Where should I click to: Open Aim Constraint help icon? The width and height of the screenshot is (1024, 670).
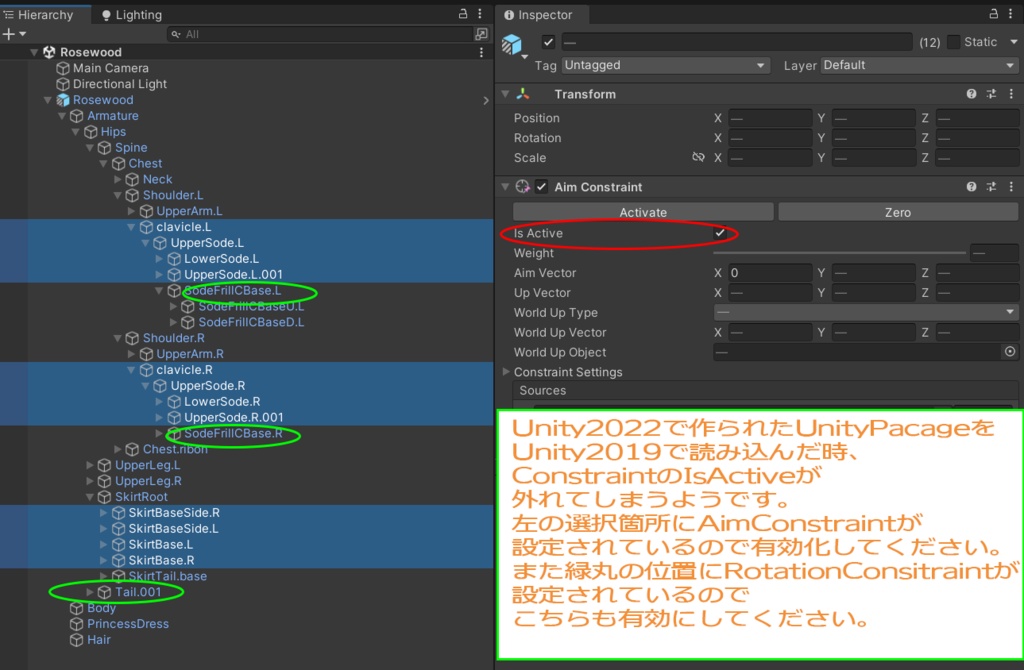click(971, 187)
